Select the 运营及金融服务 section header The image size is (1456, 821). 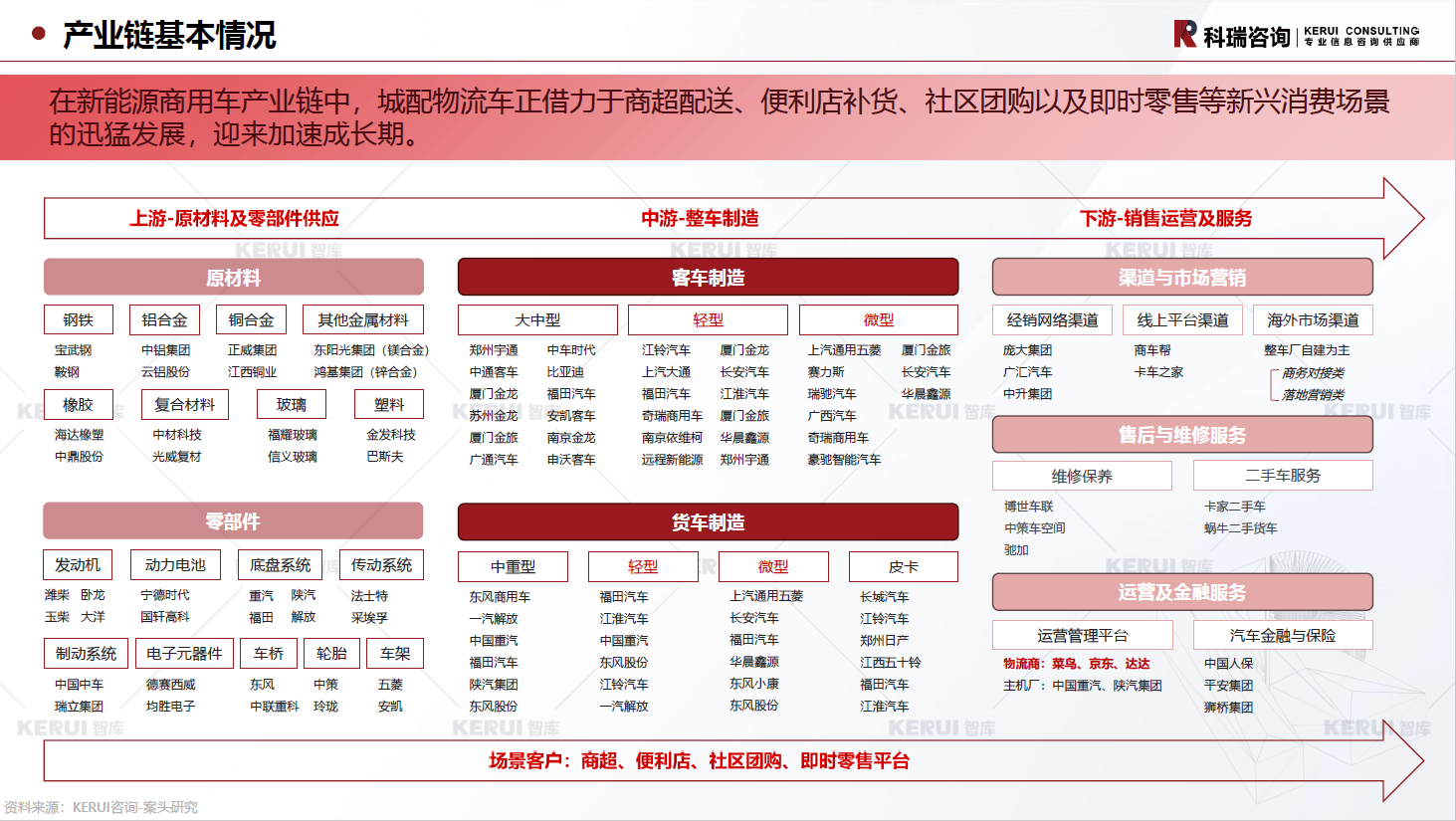click(x=1182, y=592)
